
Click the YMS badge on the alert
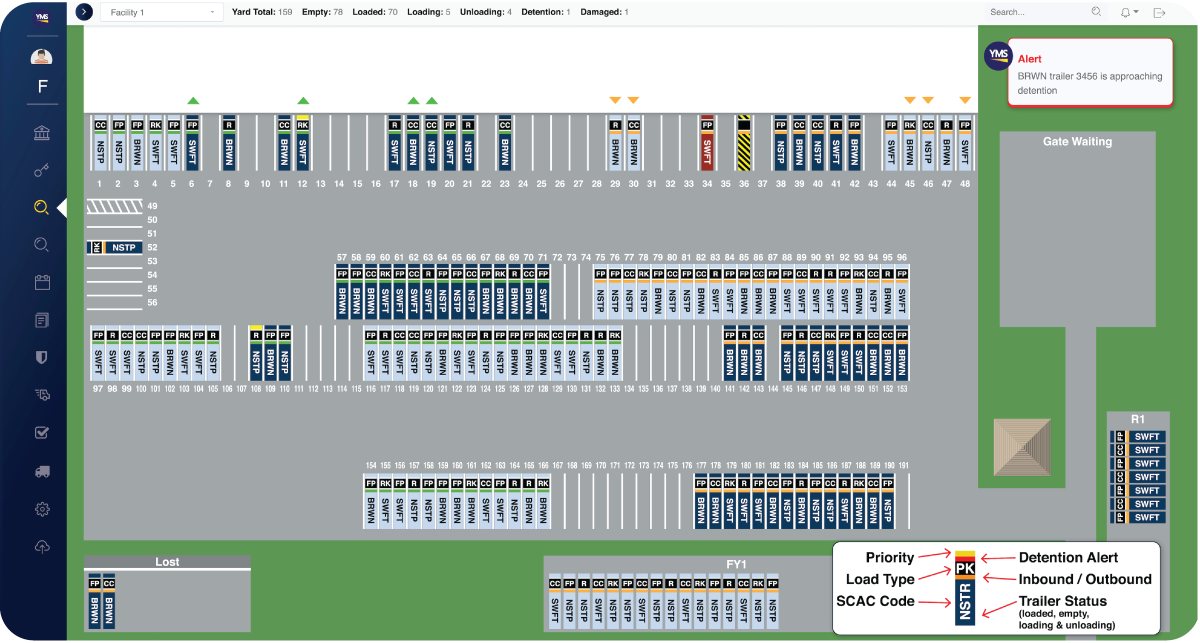(x=998, y=55)
